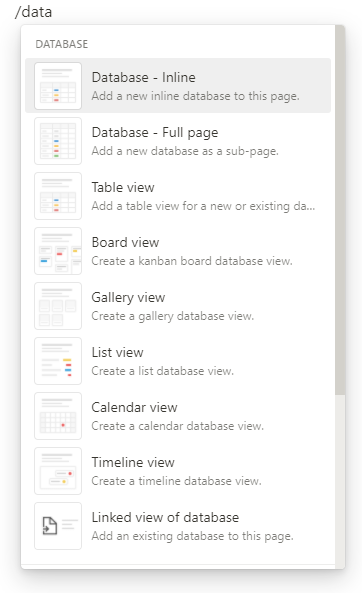Click 'Create a gallery database view.'

pyautogui.click(x=172, y=316)
